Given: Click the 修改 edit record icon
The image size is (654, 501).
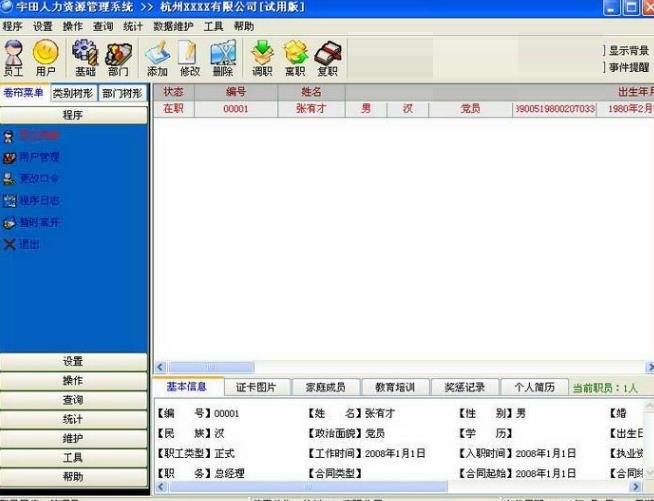Looking at the screenshot, I should [189, 58].
